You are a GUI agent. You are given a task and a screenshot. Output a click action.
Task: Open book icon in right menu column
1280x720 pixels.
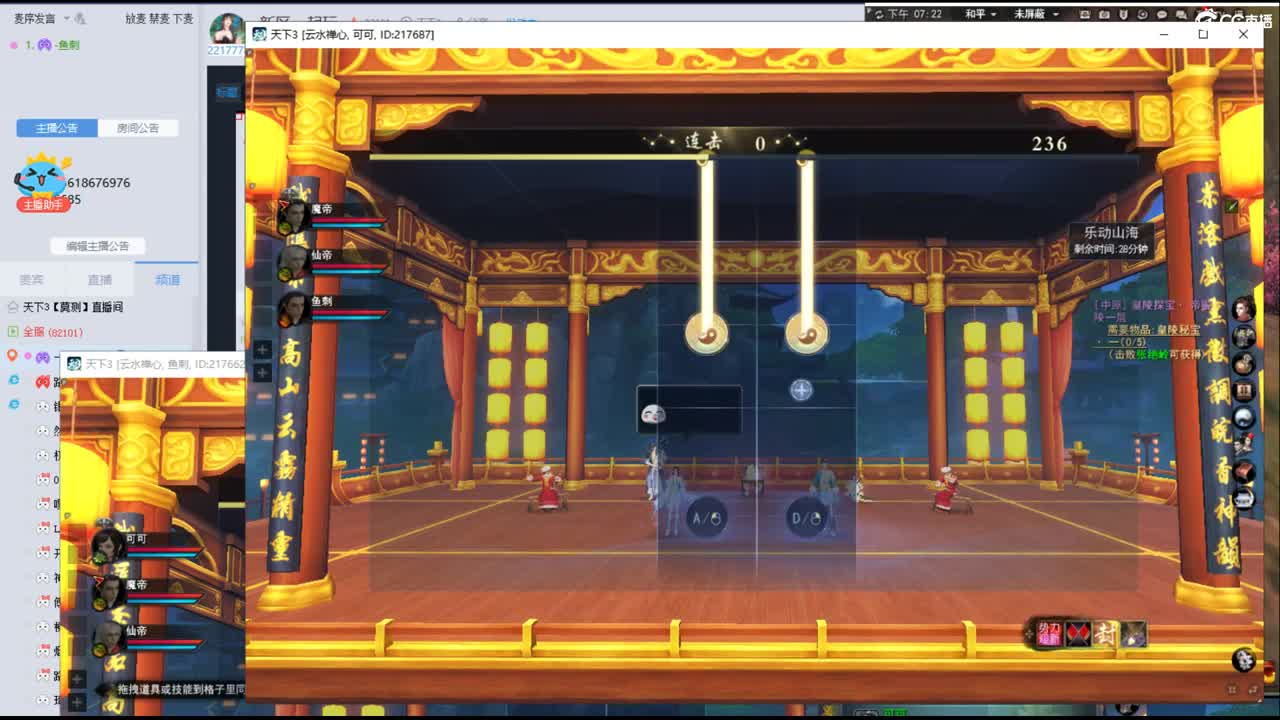(x=1243, y=390)
